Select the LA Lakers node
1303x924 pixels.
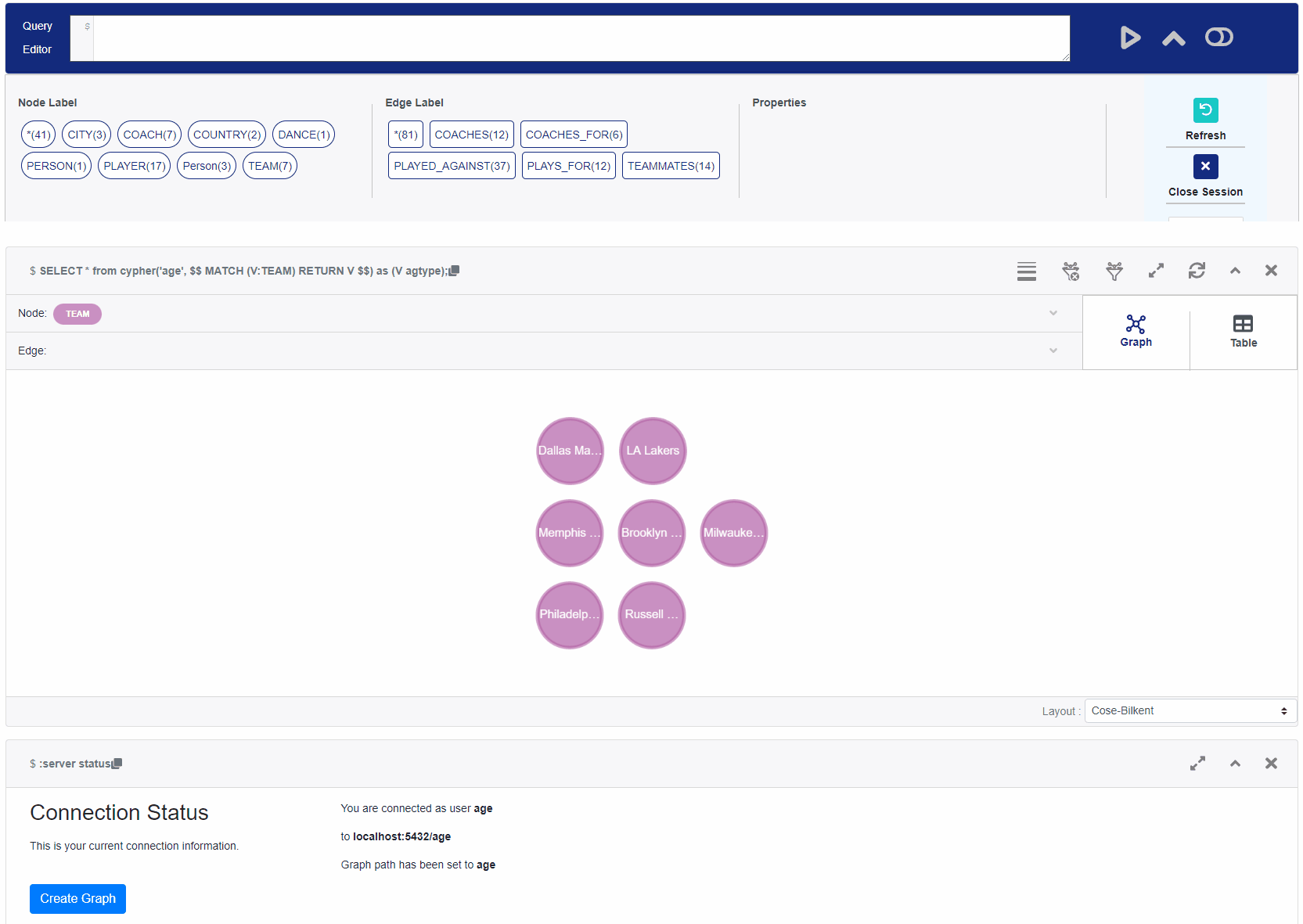[653, 451]
